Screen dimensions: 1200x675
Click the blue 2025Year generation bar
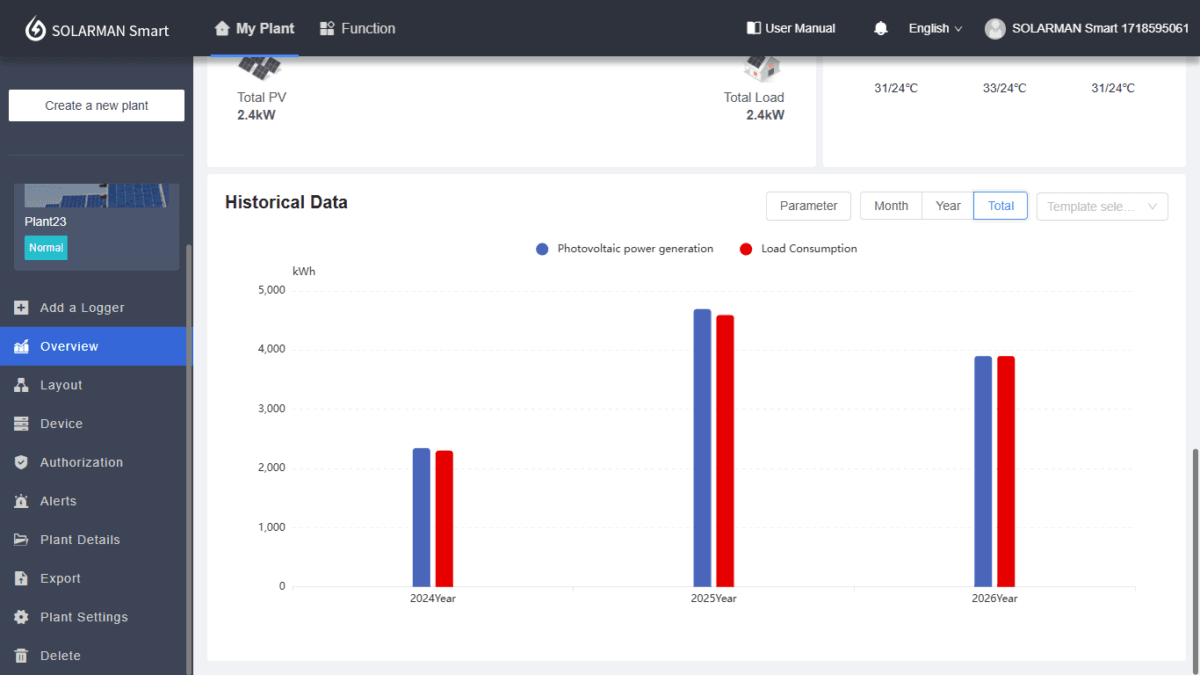(x=702, y=448)
